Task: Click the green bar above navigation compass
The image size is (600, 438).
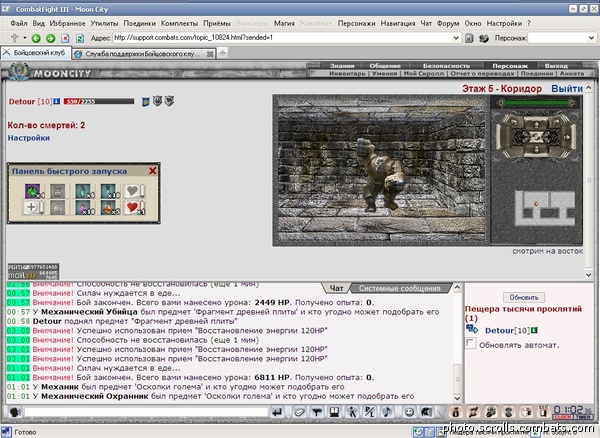Action: (x=536, y=103)
